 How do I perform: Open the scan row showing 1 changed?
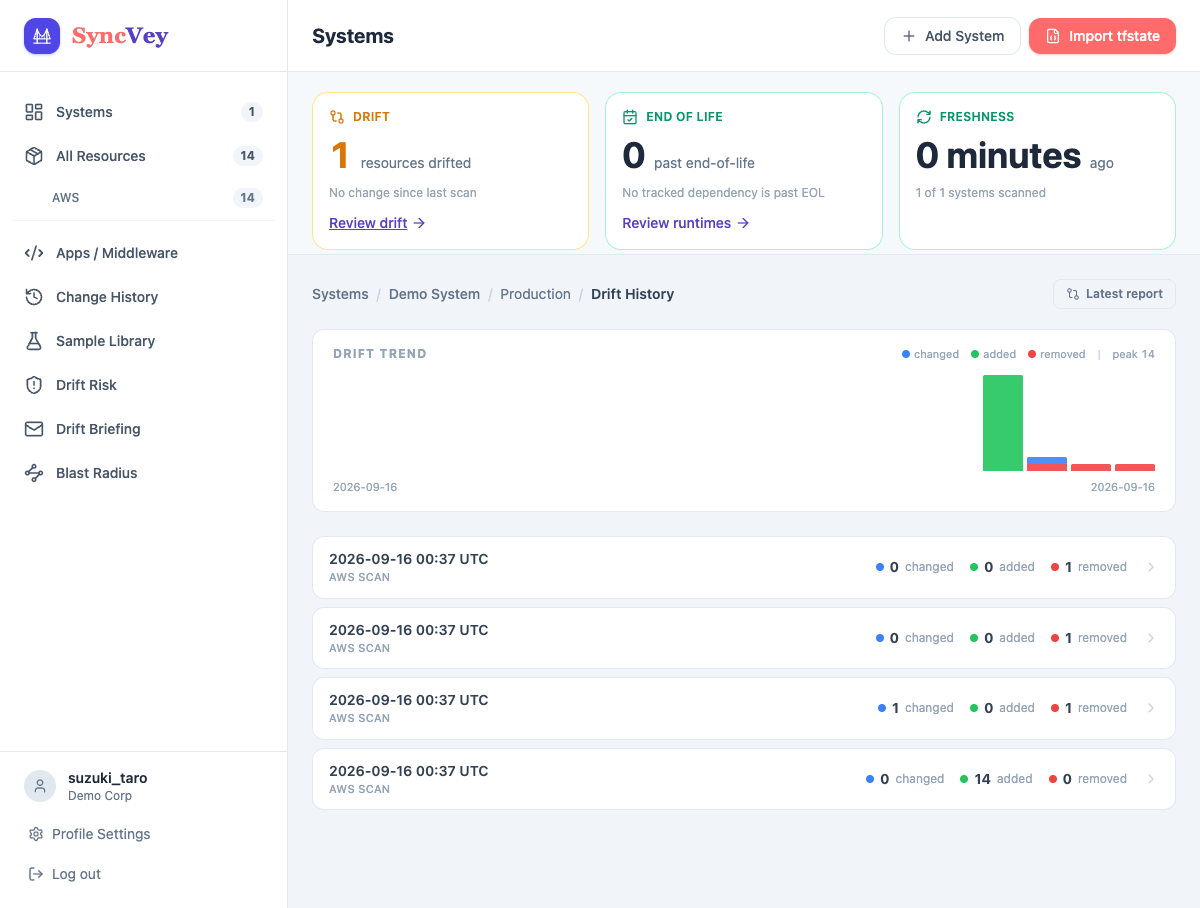pos(744,708)
